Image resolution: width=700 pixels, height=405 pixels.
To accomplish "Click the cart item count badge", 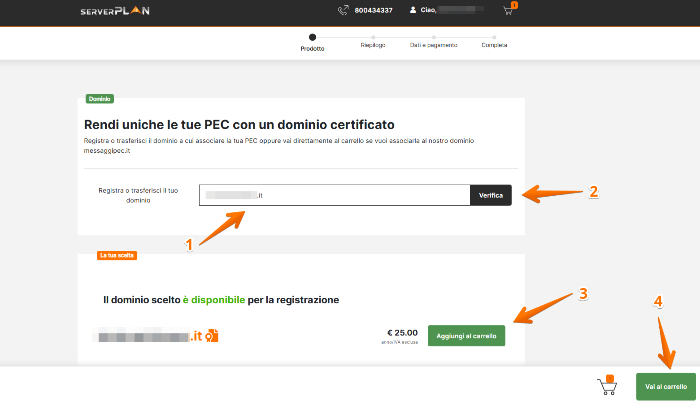I will 514,5.
